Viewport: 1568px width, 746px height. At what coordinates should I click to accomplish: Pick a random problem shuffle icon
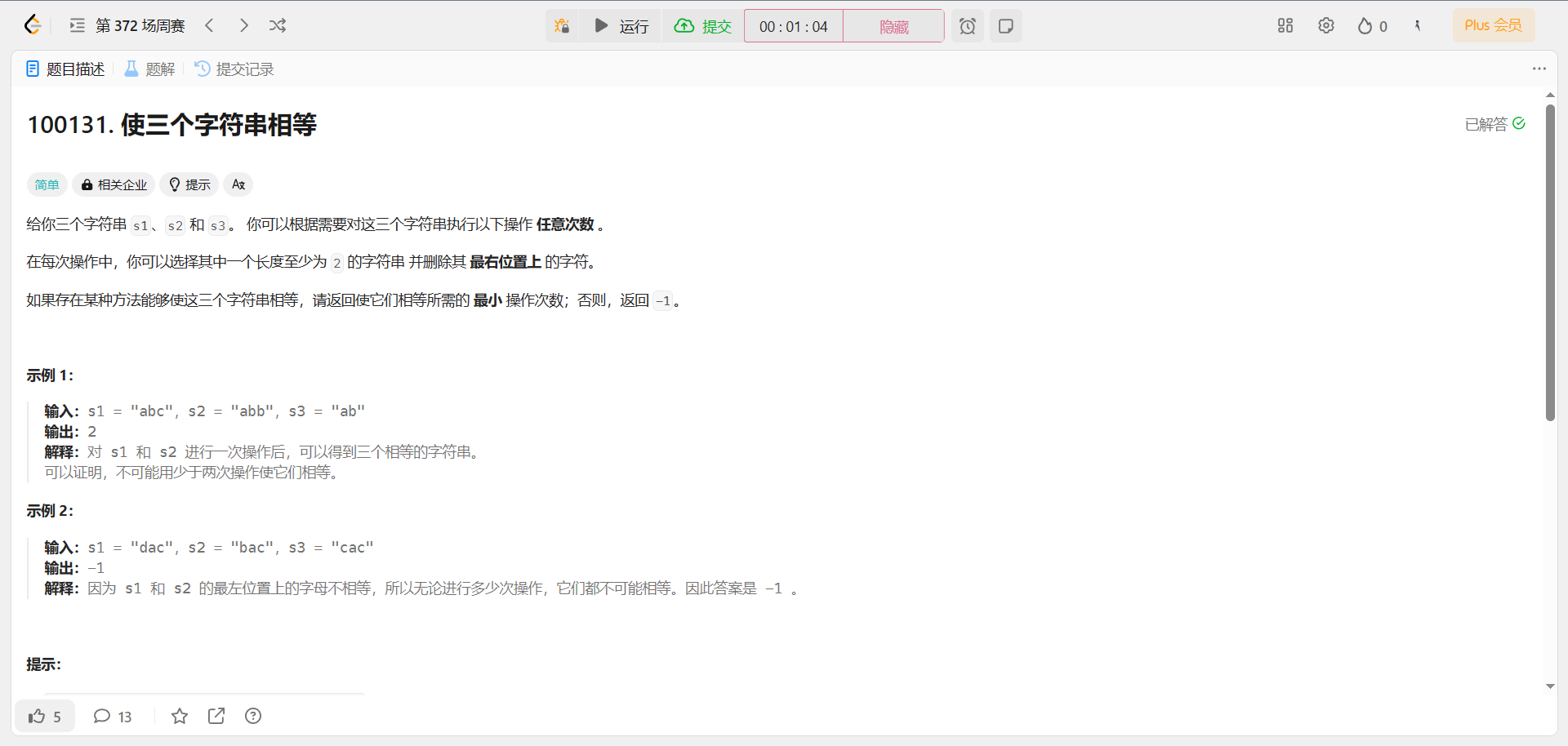278,25
